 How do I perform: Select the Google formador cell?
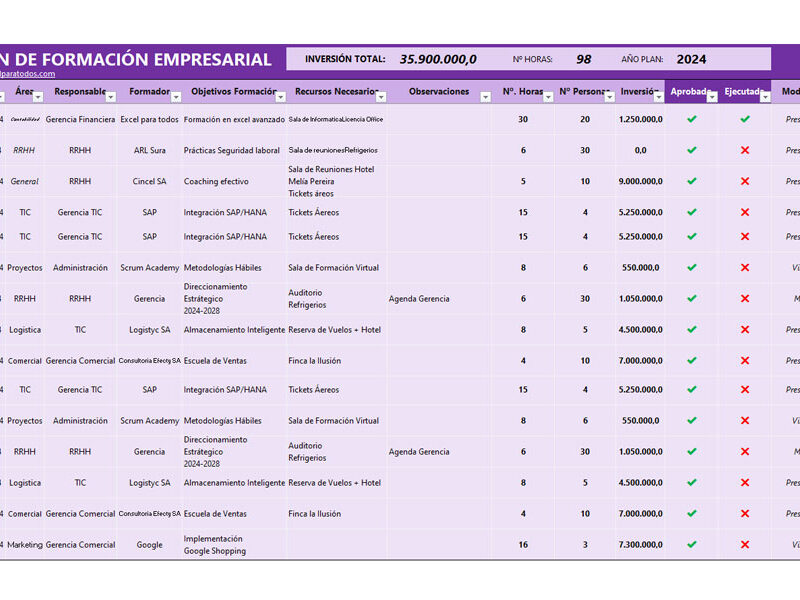(149, 545)
